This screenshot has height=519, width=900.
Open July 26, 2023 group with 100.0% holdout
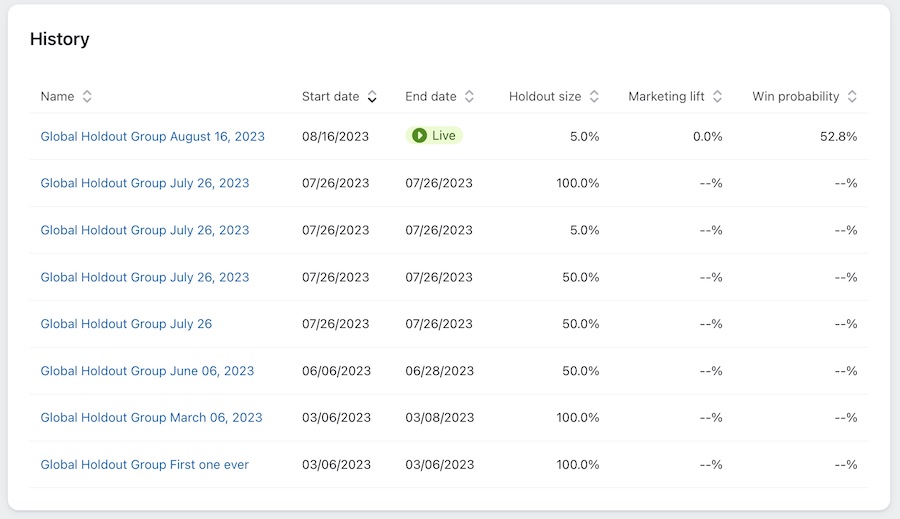coord(144,183)
